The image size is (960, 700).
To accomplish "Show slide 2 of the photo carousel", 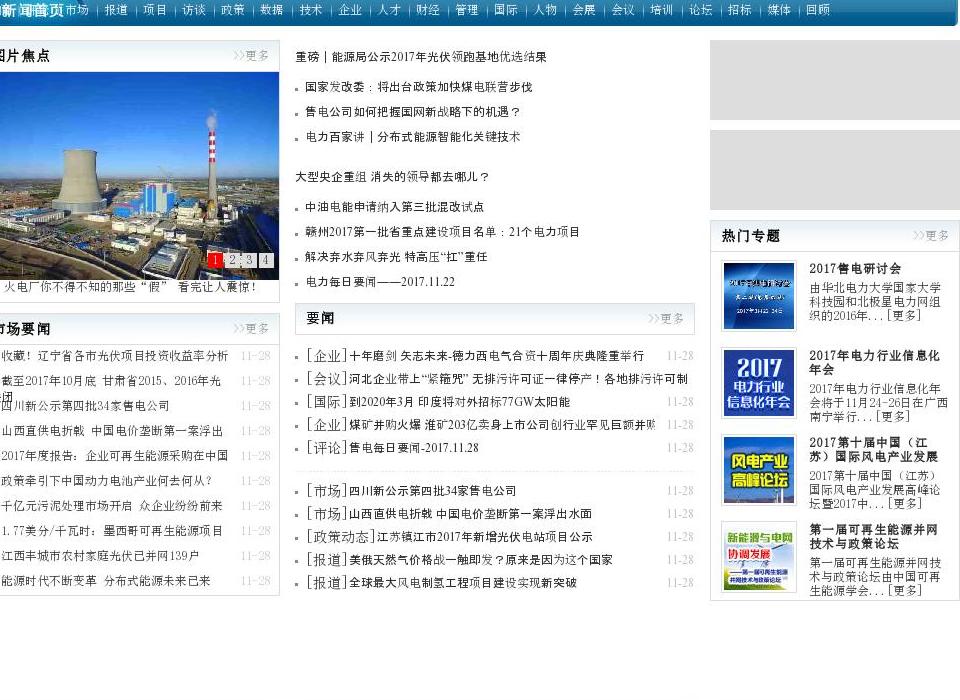I will 232,260.
